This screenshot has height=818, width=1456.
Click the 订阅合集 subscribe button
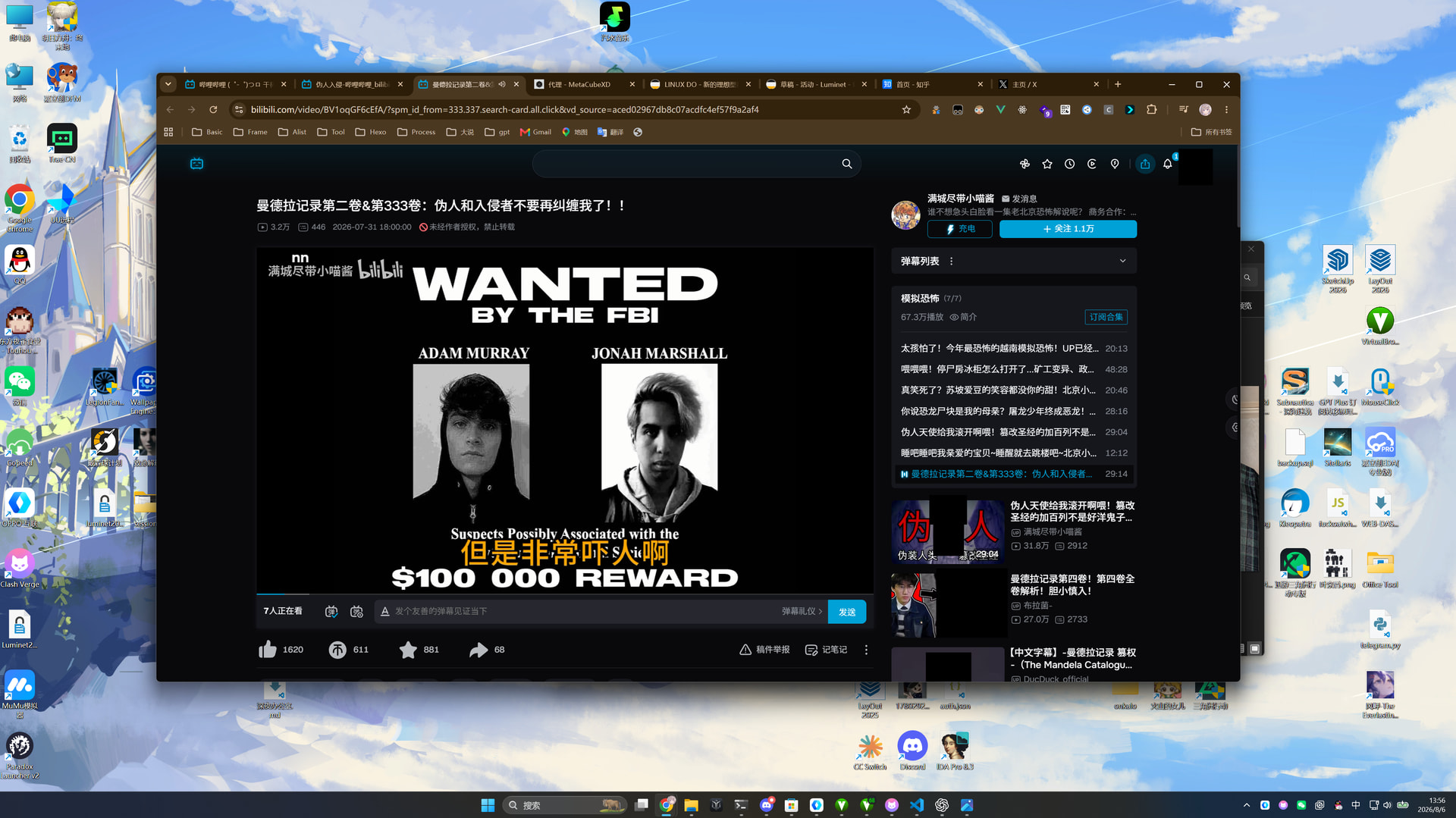(x=1106, y=317)
